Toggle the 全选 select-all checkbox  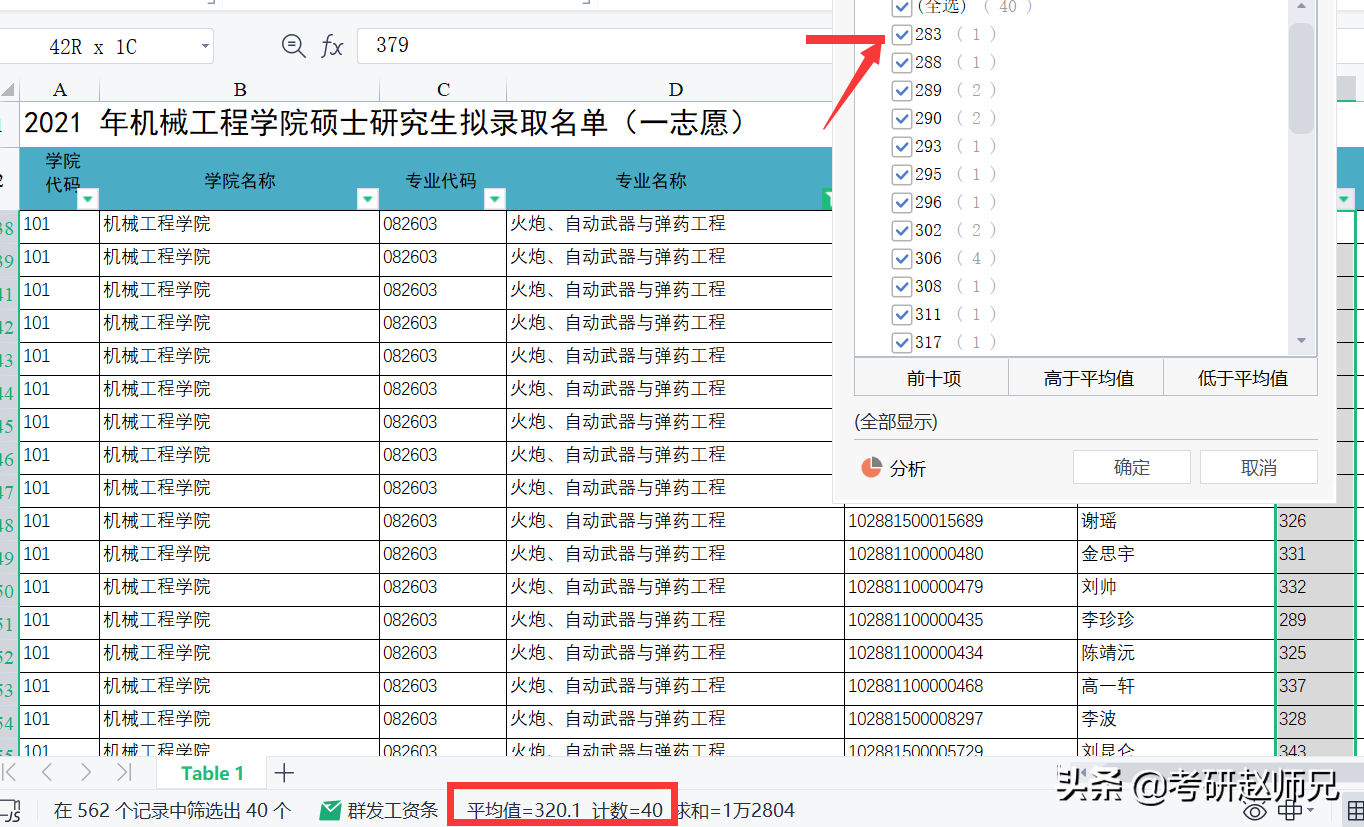pos(902,8)
